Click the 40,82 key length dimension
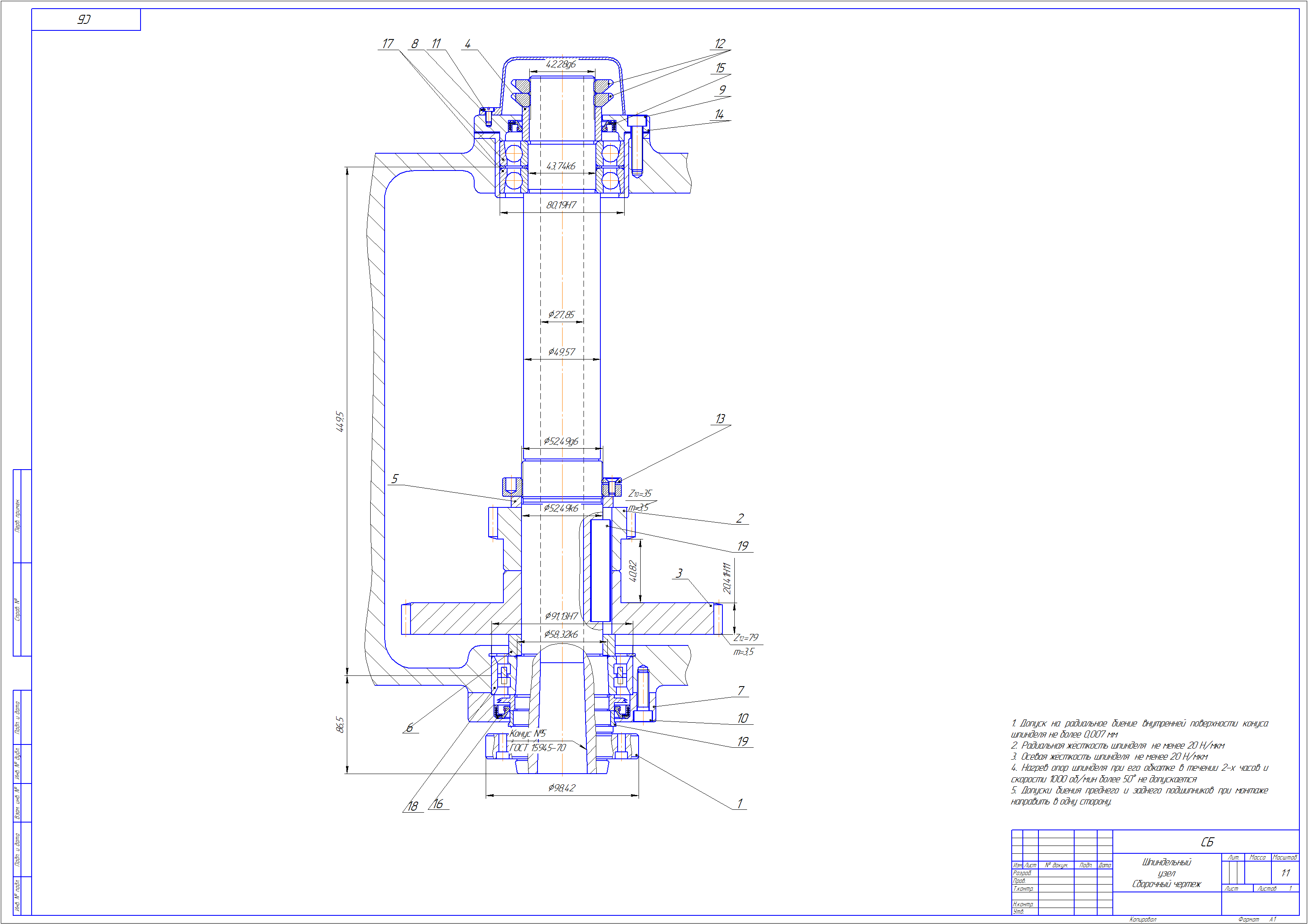Image resolution: width=1308 pixels, height=924 pixels. [633, 571]
